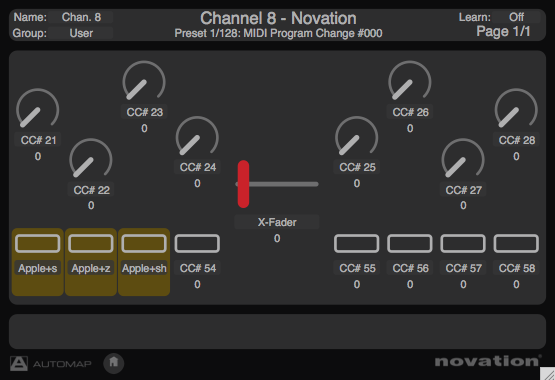This screenshot has width=555, height=380.
Task: Click the CC# 23 rotary knob
Action: (x=144, y=81)
